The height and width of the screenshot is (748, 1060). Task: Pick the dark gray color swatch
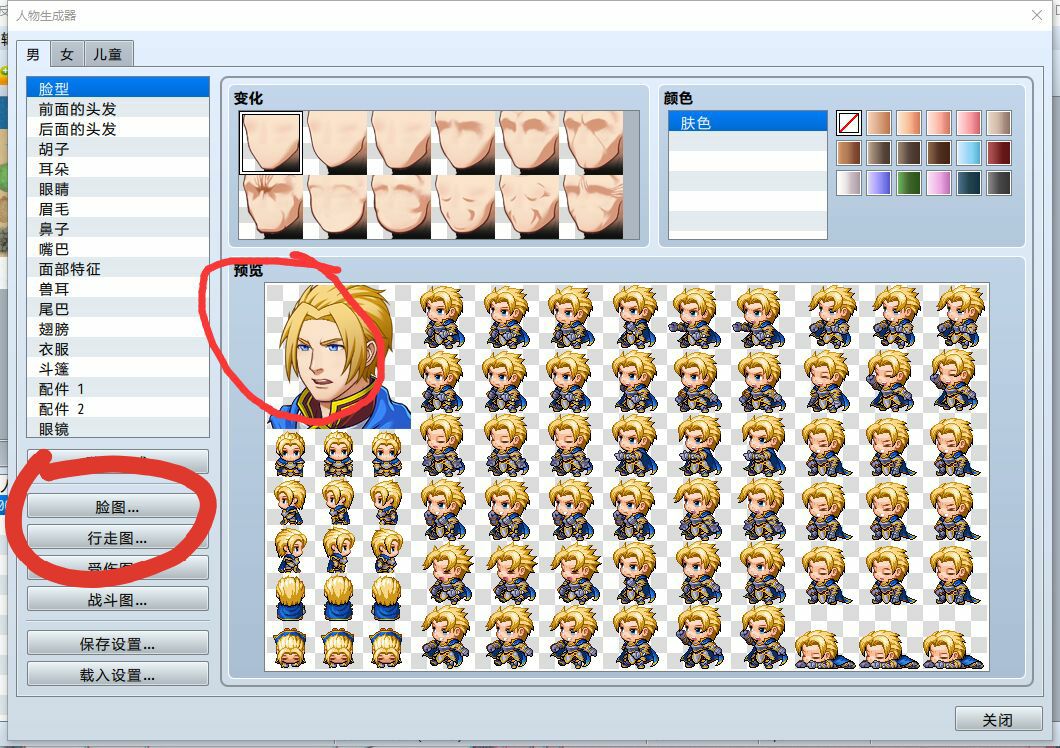998,183
